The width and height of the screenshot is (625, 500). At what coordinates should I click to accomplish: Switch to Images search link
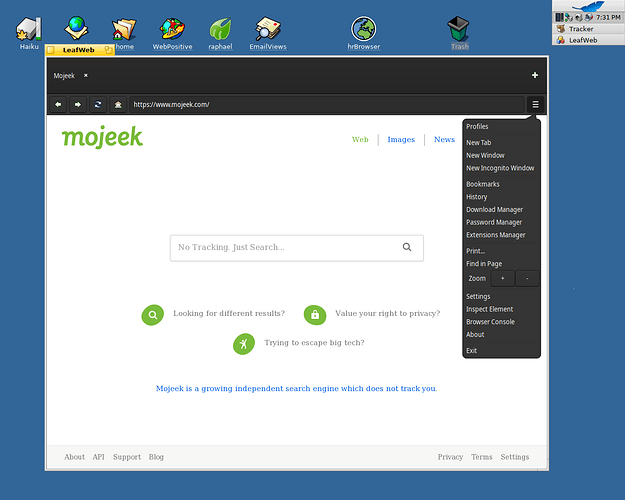pyautogui.click(x=401, y=140)
